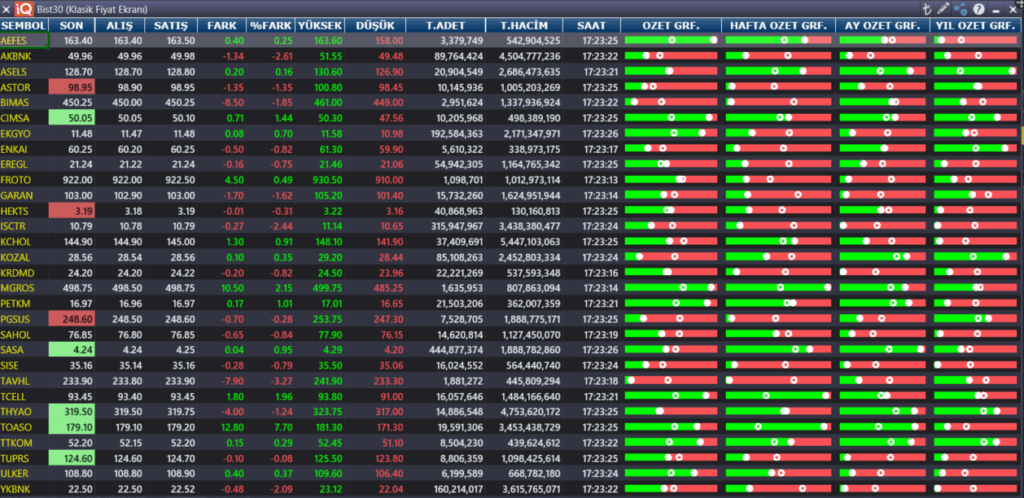Click THYAO monthly summary range bar
Screen dimensions: 1024x498
coord(882,412)
